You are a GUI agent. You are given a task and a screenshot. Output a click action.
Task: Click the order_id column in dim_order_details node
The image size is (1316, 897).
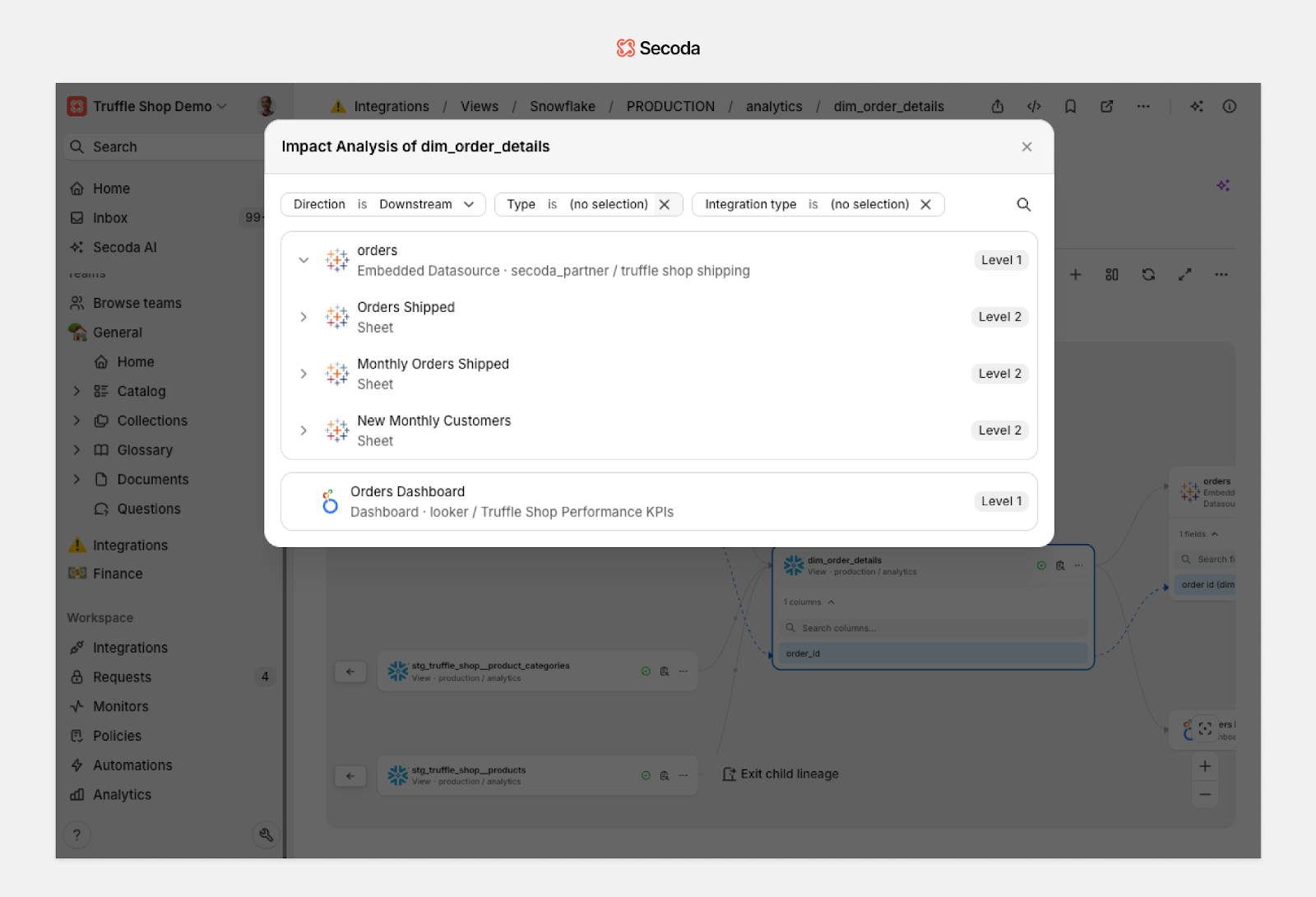click(x=933, y=653)
